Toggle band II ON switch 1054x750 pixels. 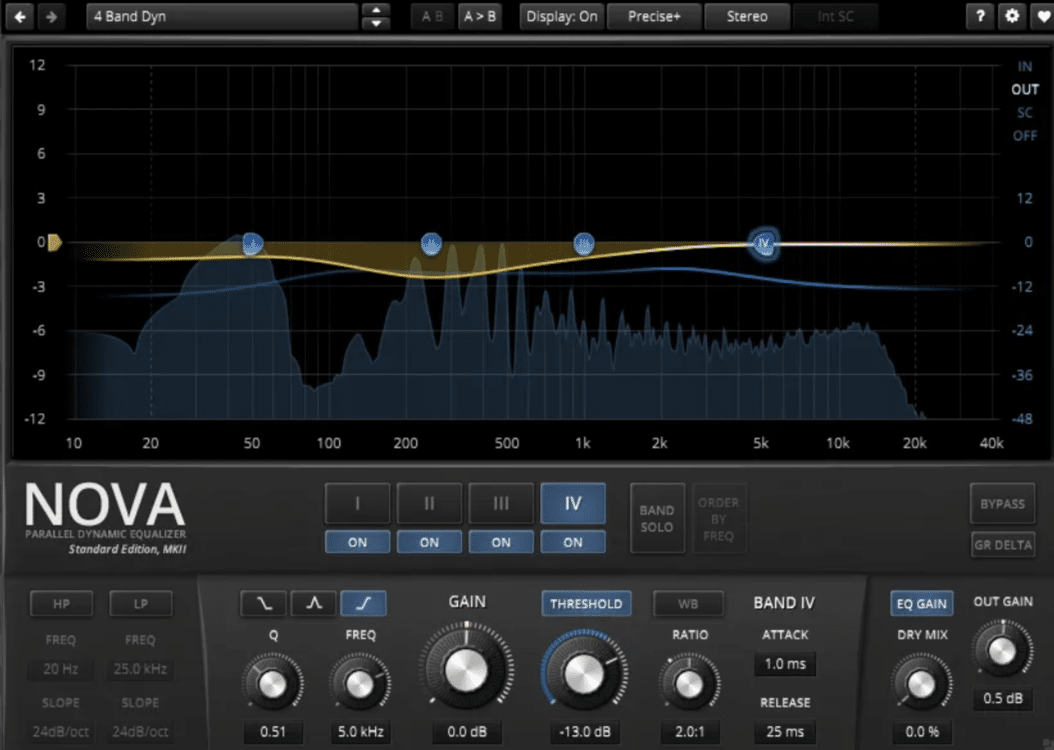[430, 542]
